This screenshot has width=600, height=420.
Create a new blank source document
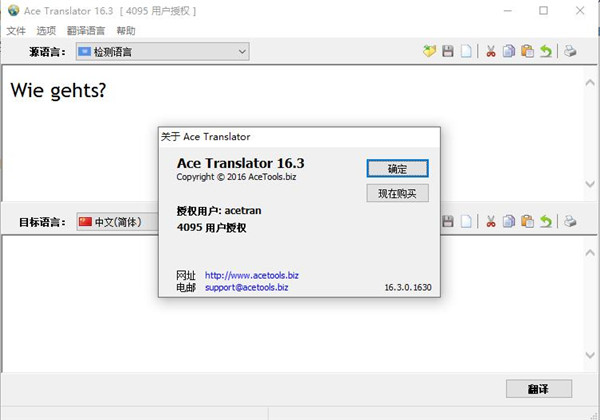click(x=466, y=51)
